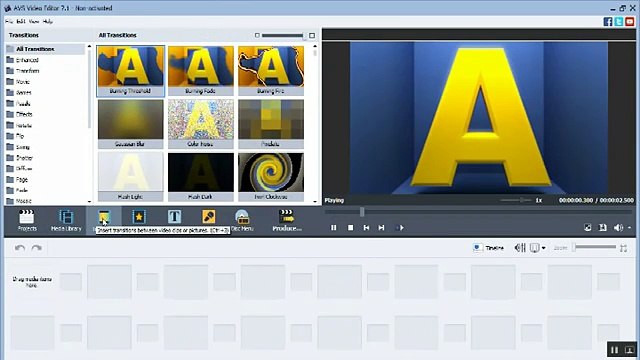Open the audio mixer icon
640x360 pixels.
pos(520,248)
